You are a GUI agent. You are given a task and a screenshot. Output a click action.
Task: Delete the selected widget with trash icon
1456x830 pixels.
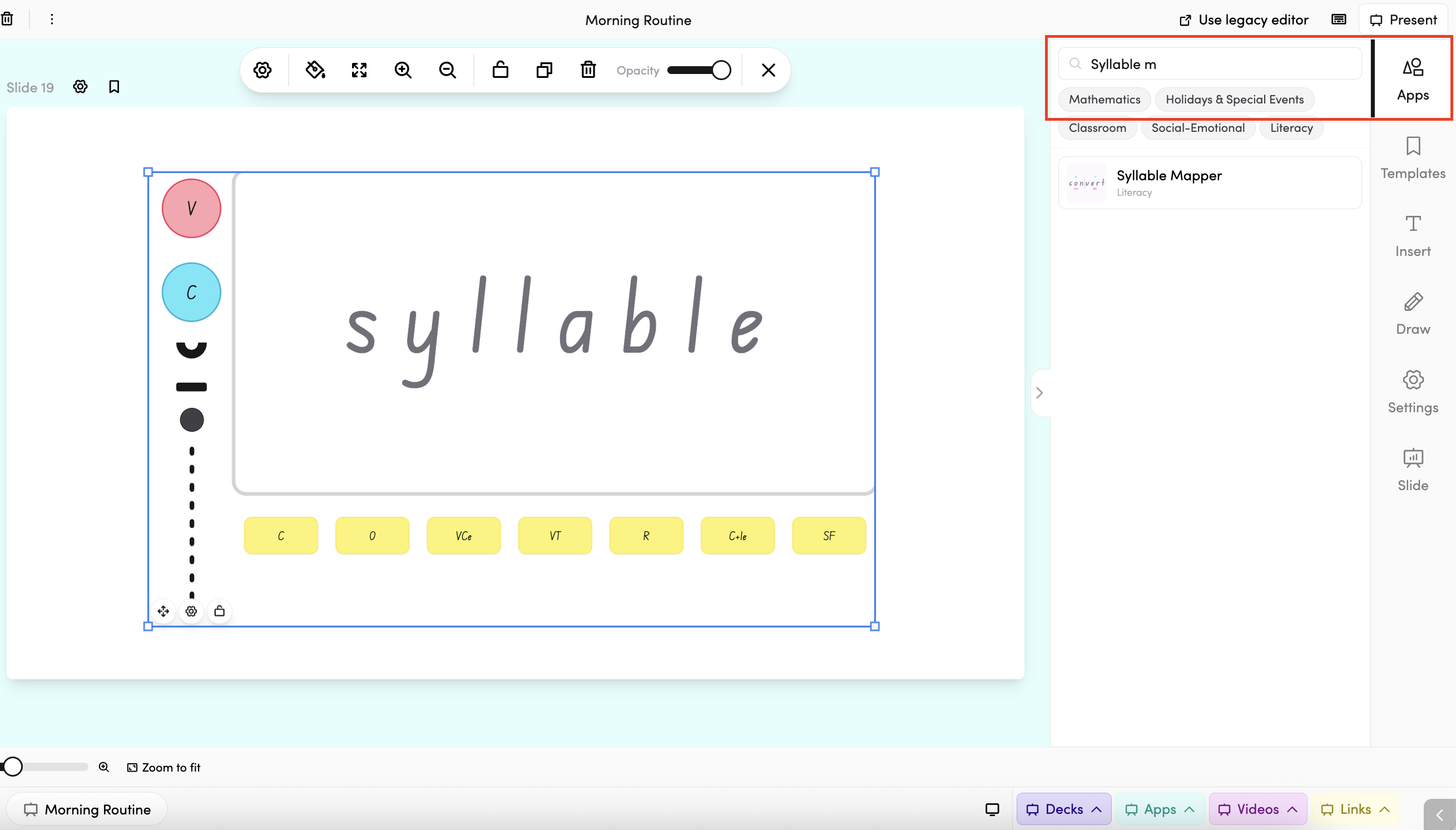tap(588, 70)
